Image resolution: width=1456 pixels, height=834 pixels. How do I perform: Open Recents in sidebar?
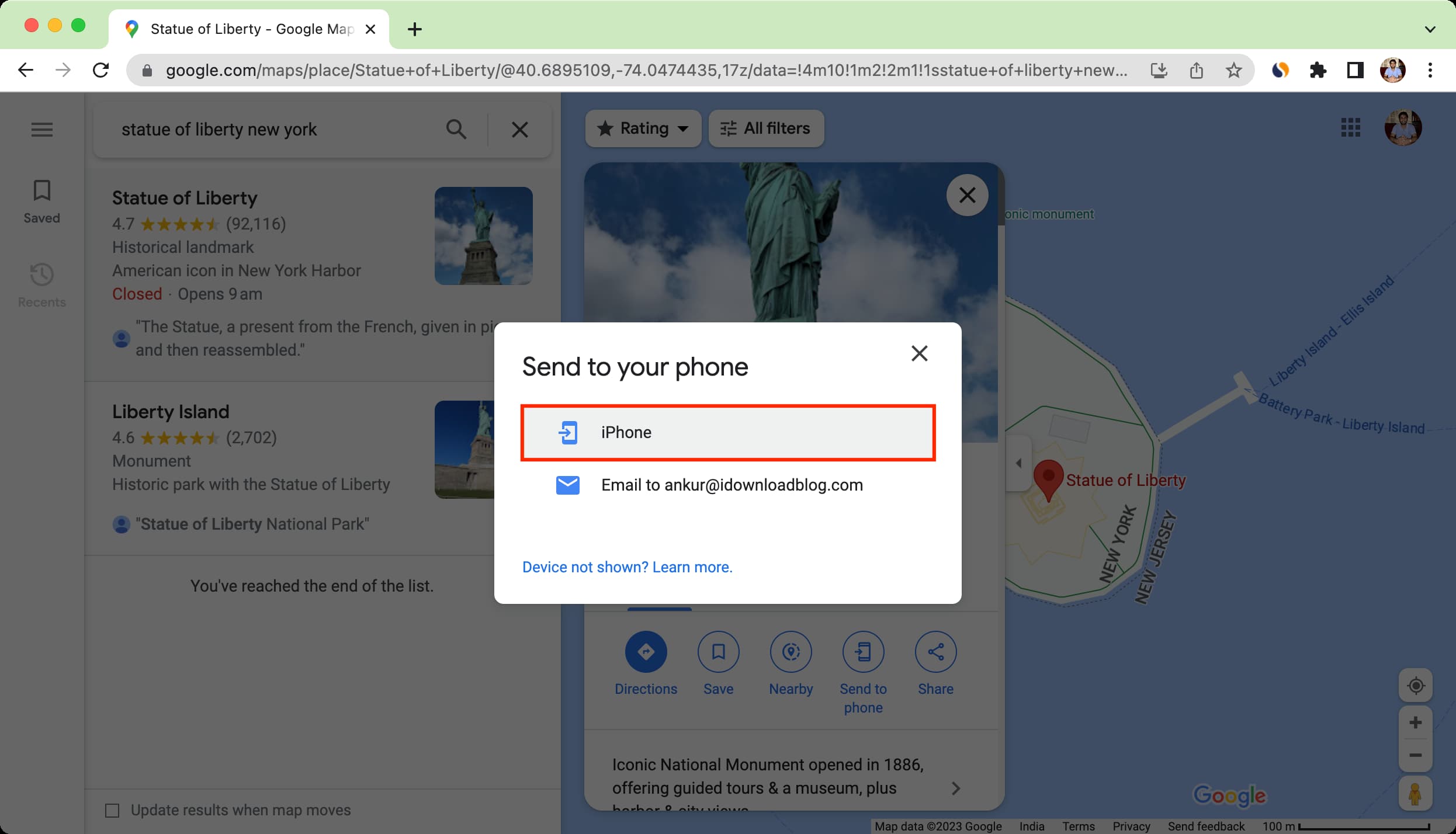[x=42, y=286]
